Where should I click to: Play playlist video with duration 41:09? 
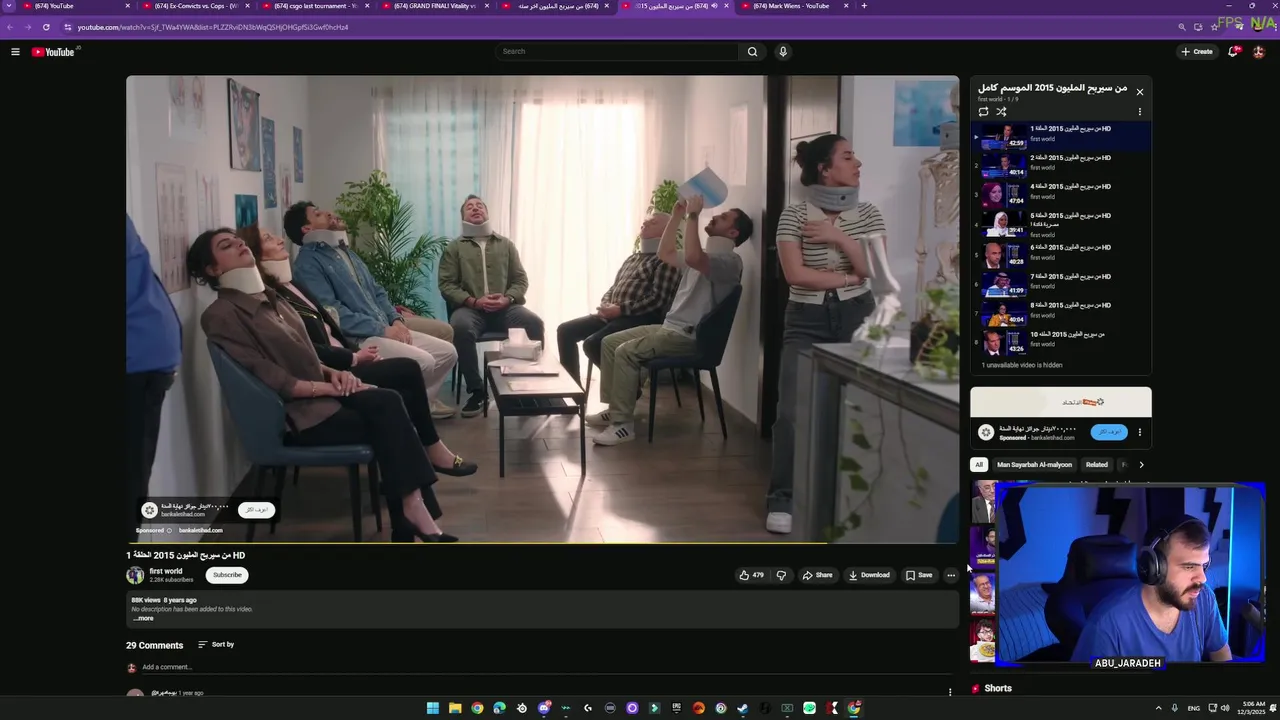pyautogui.click(x=1061, y=283)
